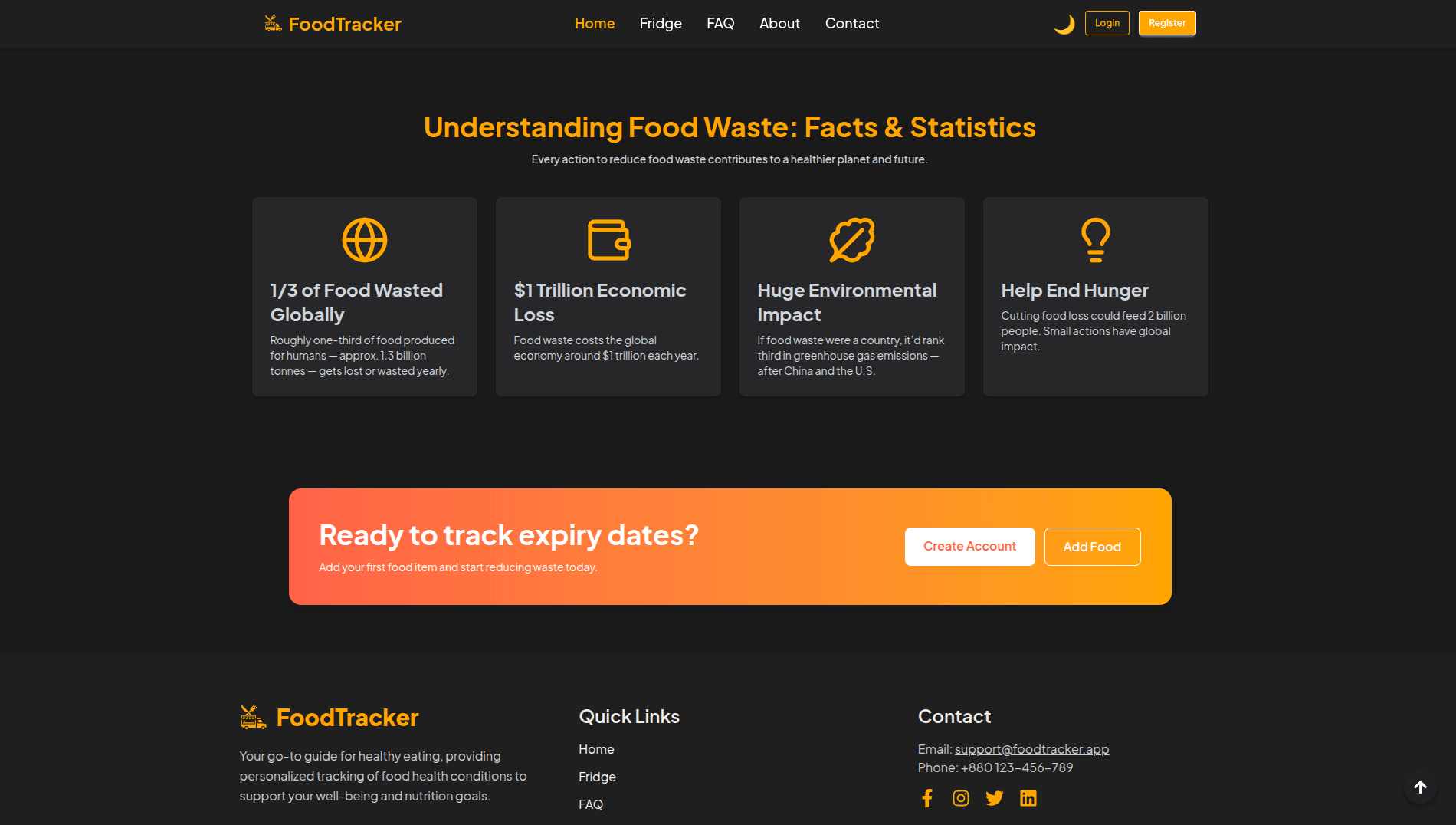Screen dimensions: 1456x825
Task: Open FoodTracker's LinkedIn page
Action: 1028,797
